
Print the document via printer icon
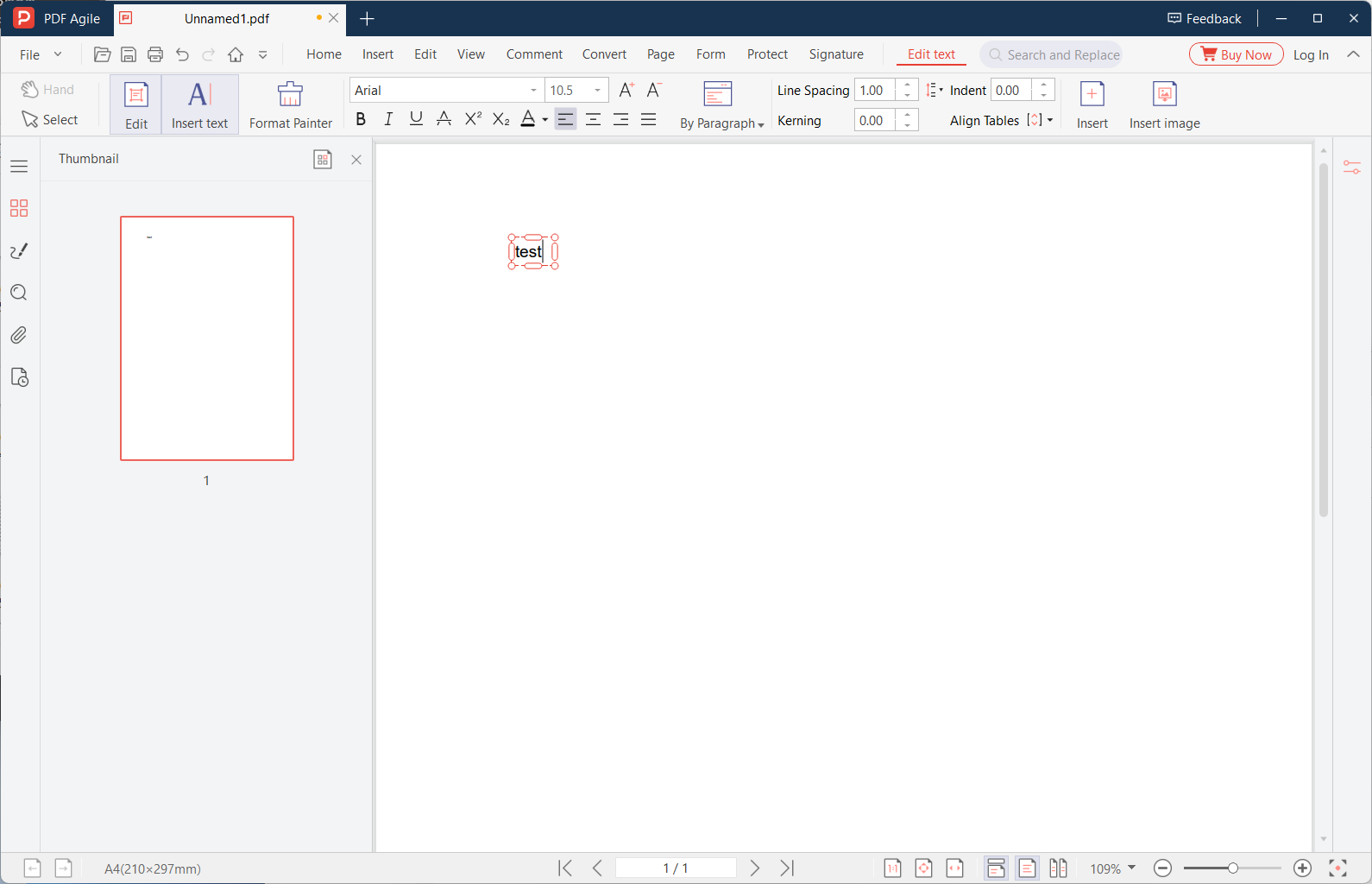pos(155,54)
